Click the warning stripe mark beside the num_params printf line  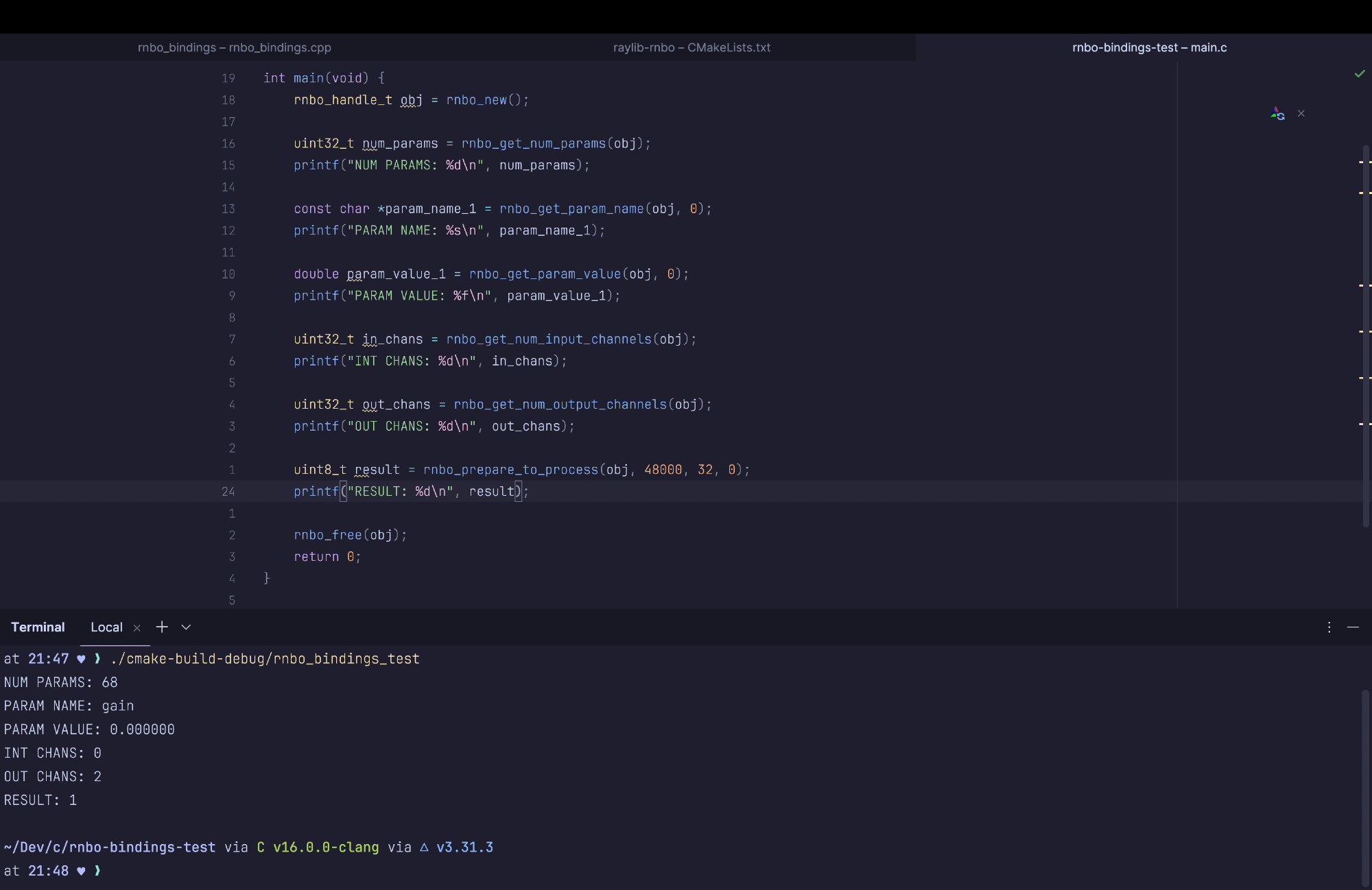[1364, 162]
